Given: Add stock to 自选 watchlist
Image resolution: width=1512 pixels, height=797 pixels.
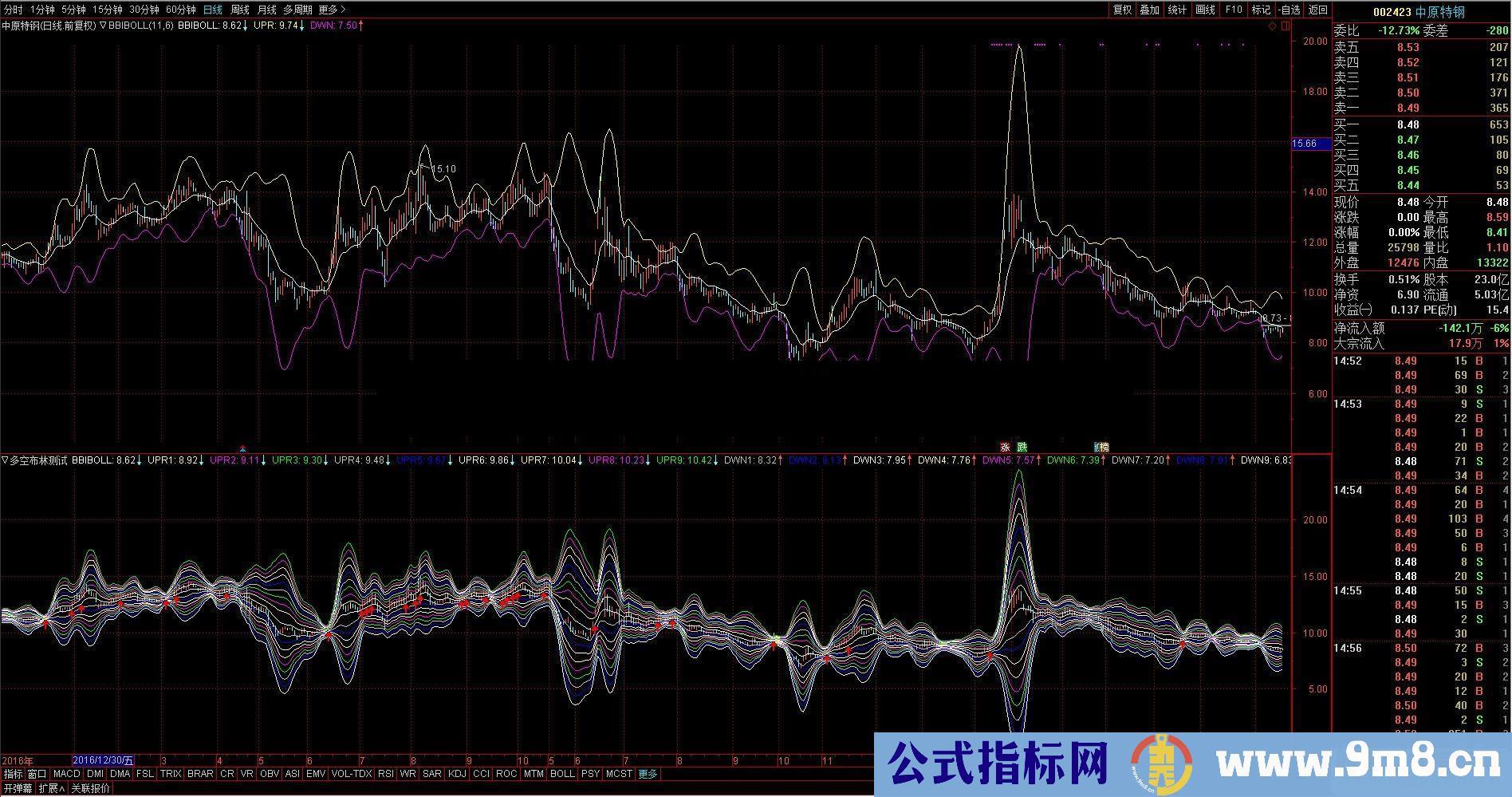Looking at the screenshot, I should (x=1287, y=10).
